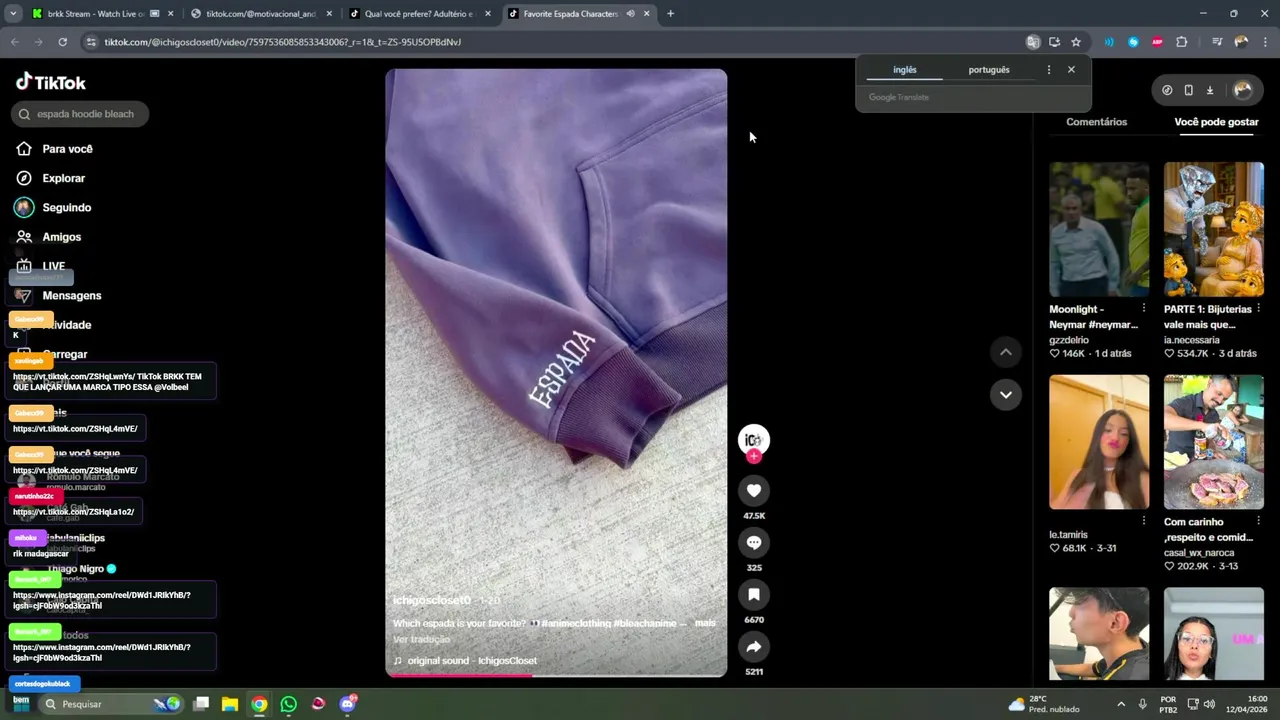Open the AdBlock Plus extension icon
The height and width of the screenshot is (720, 1280).
click(x=1158, y=42)
